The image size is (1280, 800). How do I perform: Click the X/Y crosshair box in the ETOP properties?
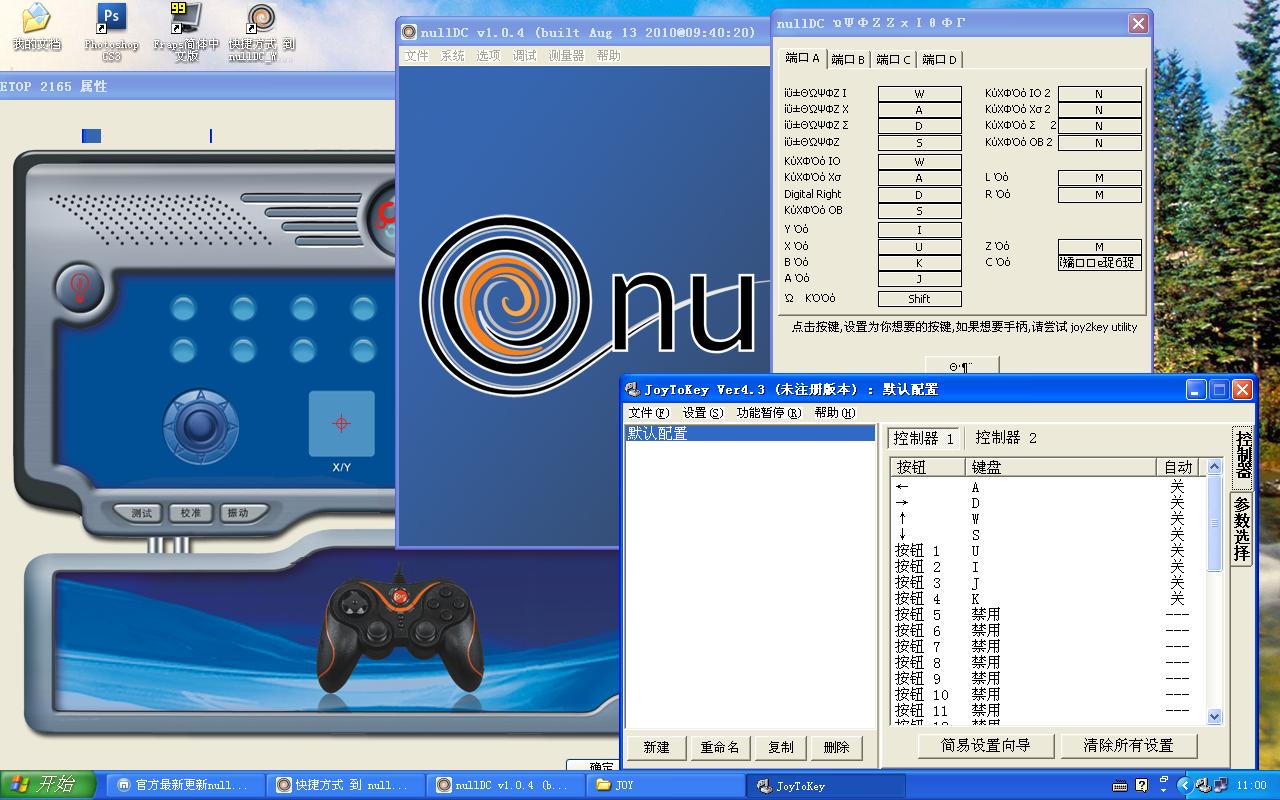pyautogui.click(x=341, y=423)
